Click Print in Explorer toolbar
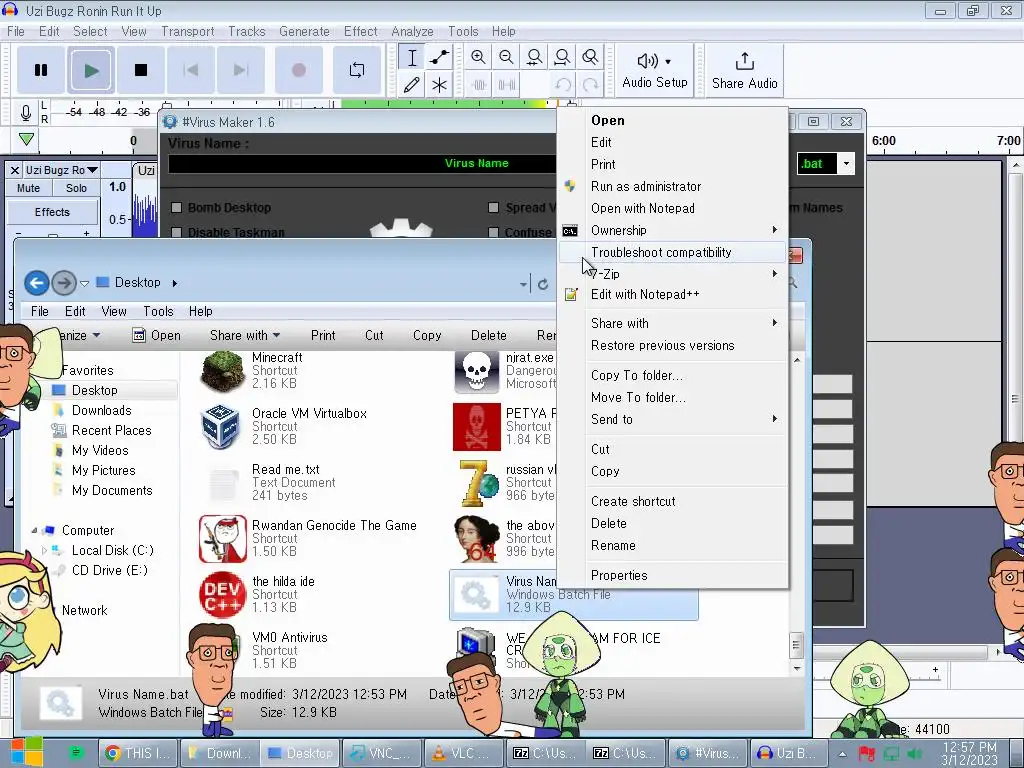Image resolution: width=1024 pixels, height=768 pixels. (x=323, y=336)
